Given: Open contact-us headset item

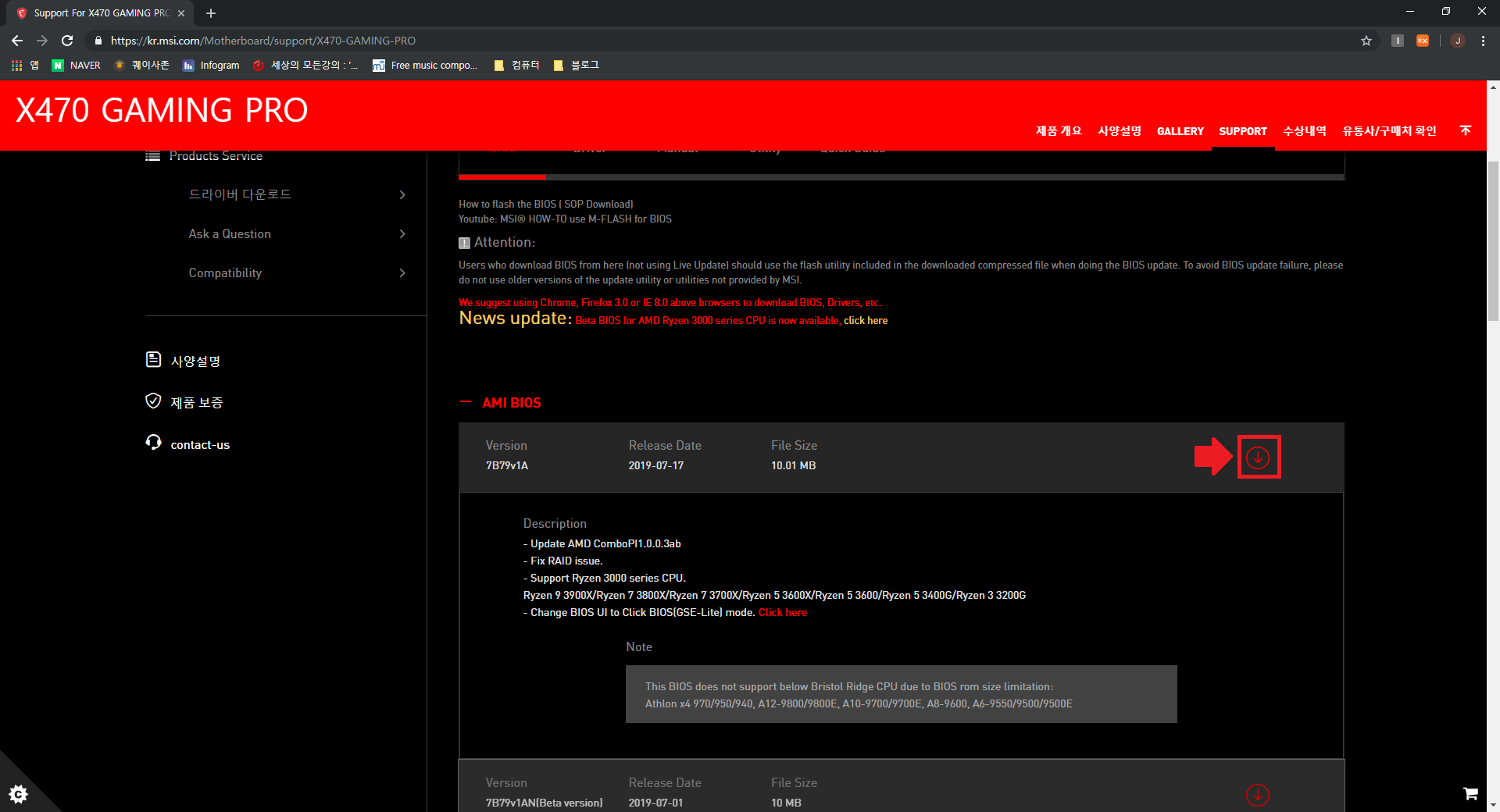Looking at the screenshot, I should (x=187, y=444).
